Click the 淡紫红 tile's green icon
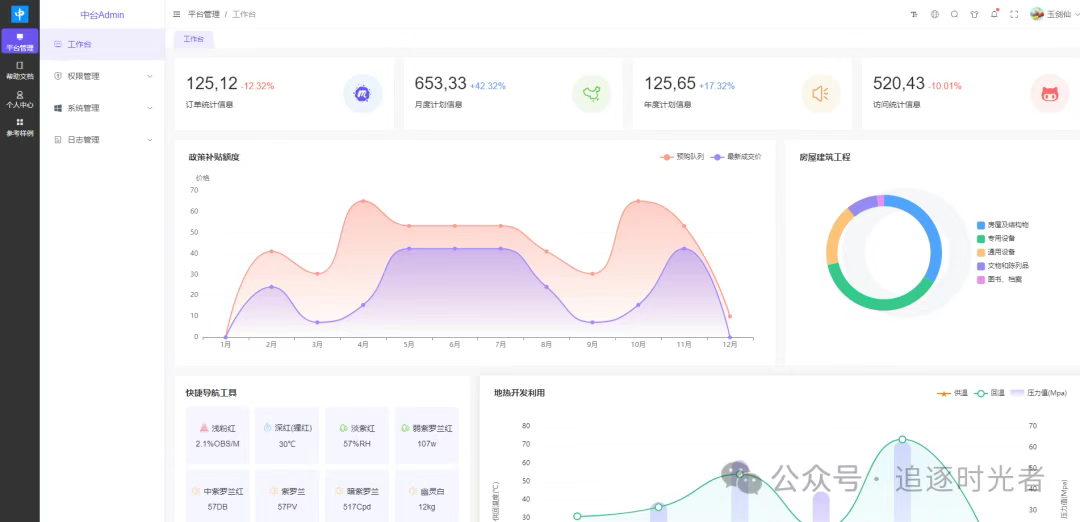Image resolution: width=1080 pixels, height=522 pixels. (x=343, y=428)
